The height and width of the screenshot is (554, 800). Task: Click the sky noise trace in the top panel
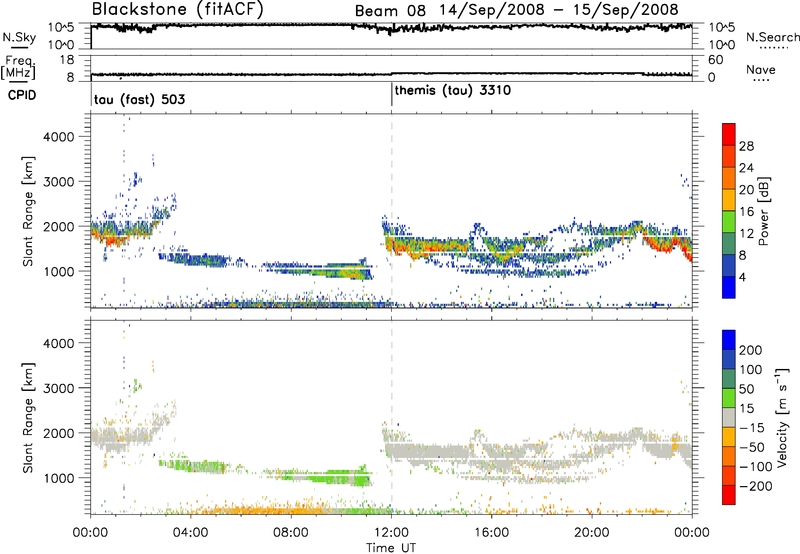tap(391, 28)
